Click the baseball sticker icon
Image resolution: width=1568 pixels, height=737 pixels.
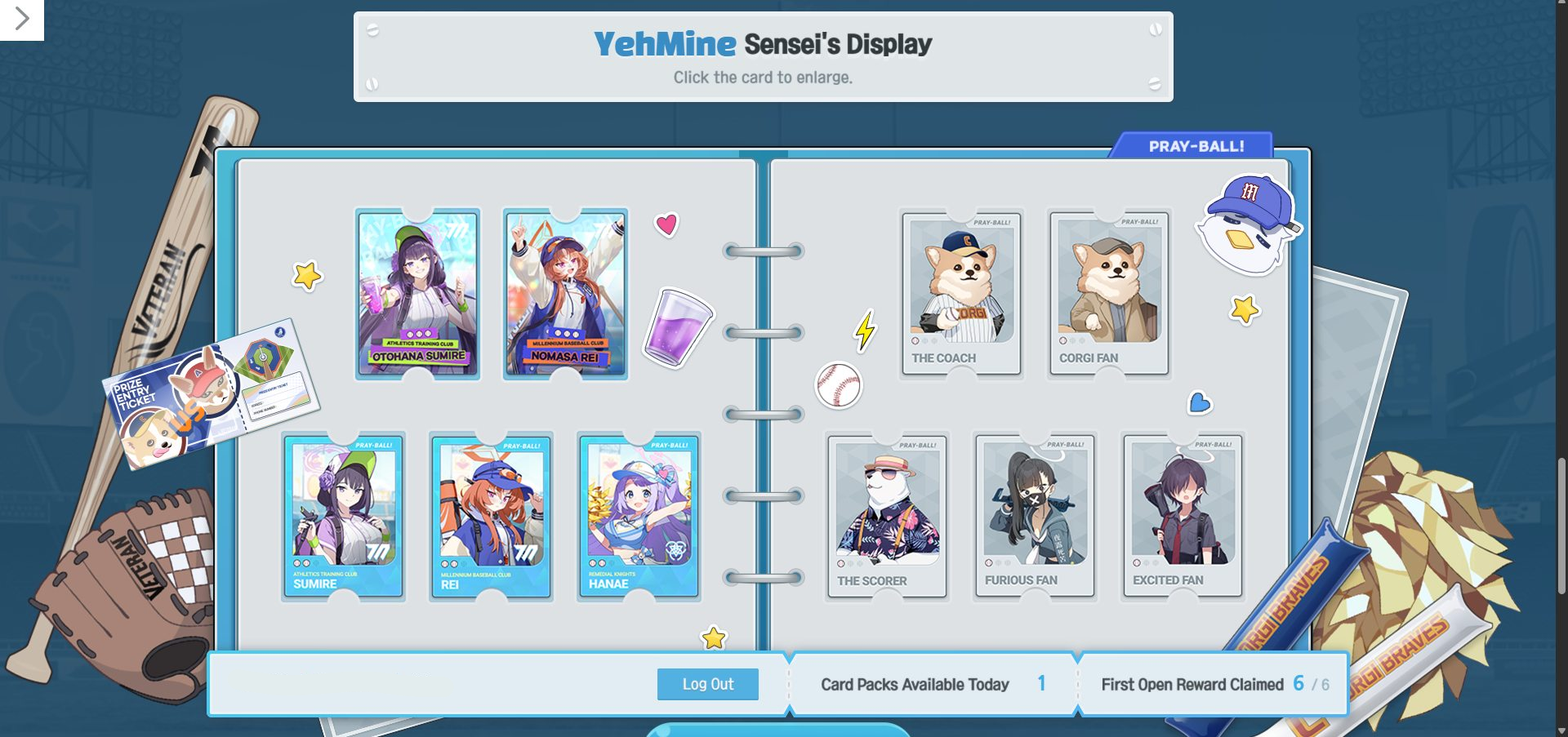coord(838,385)
